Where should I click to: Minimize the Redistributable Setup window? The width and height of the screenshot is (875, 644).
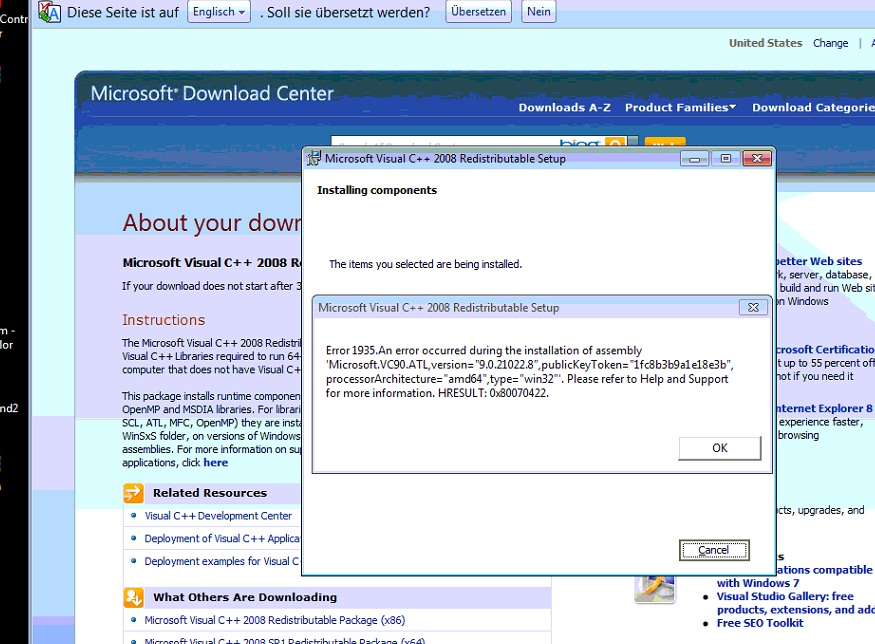click(x=694, y=159)
